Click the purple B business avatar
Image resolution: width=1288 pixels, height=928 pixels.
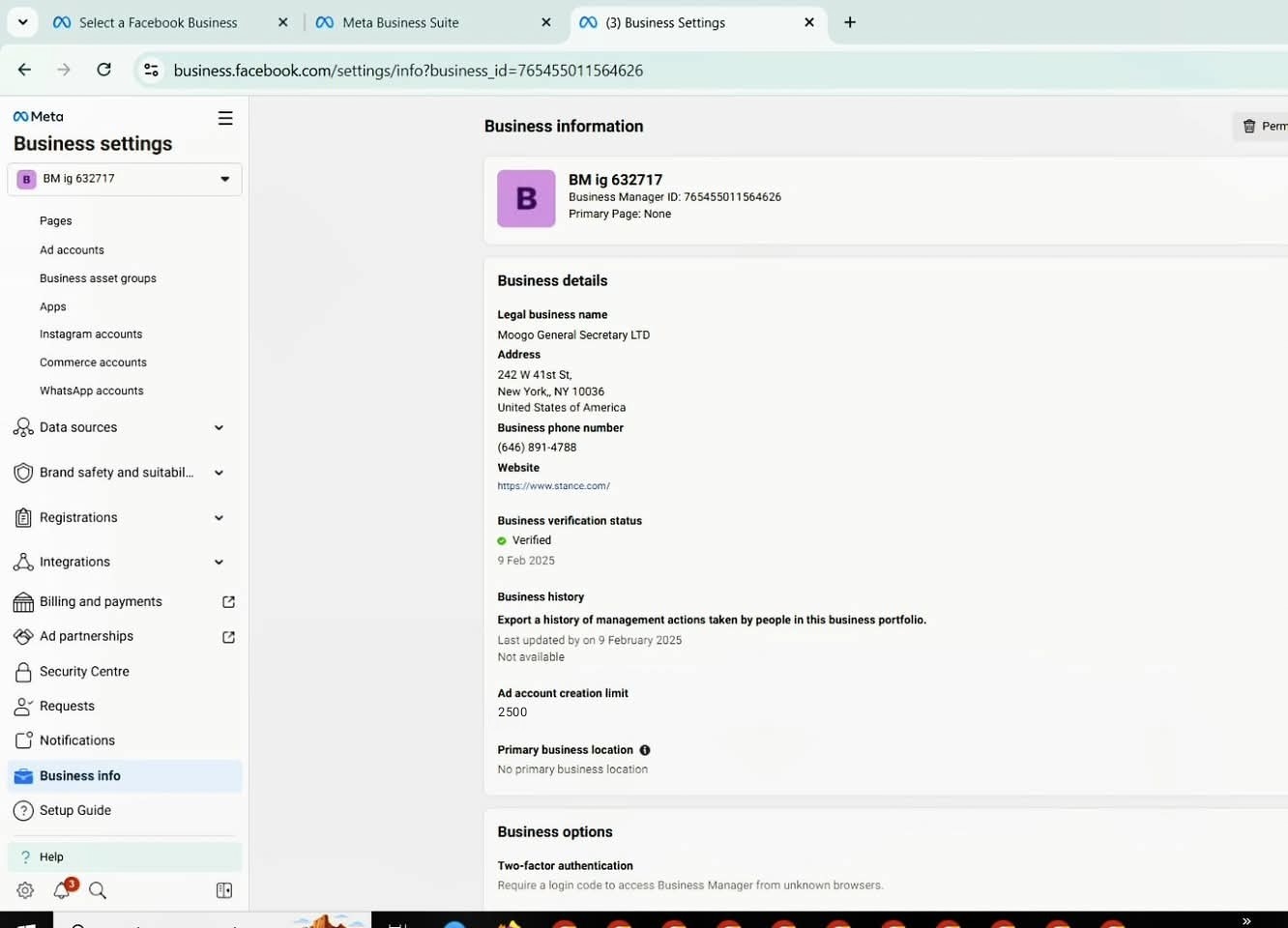pos(526,198)
